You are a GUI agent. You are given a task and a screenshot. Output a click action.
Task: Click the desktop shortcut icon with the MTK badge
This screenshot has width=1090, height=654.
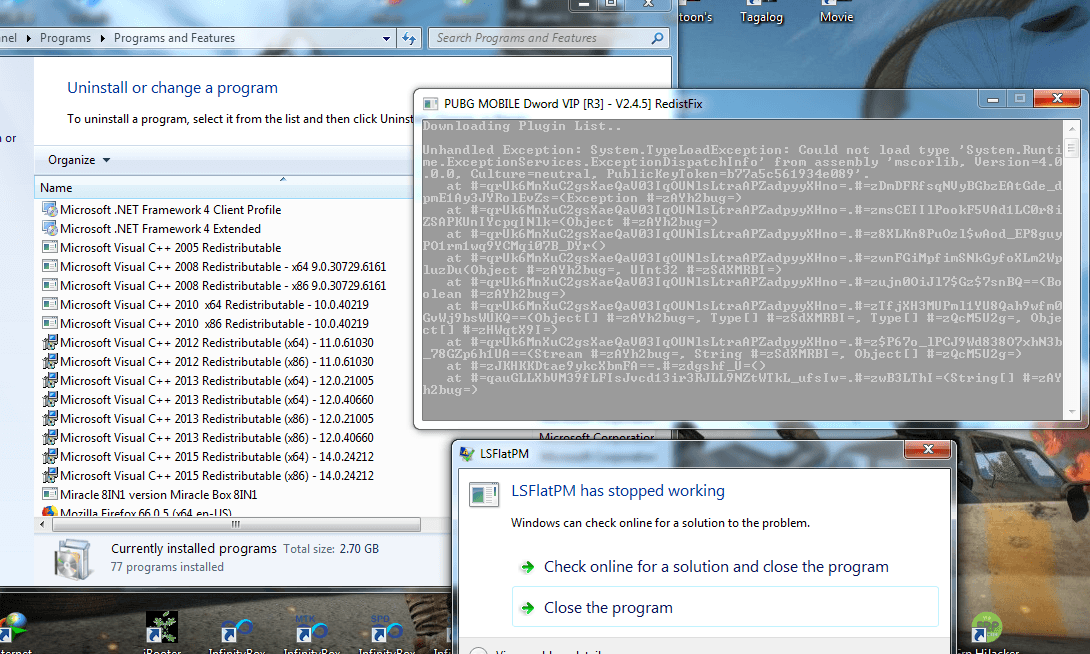pos(311,630)
